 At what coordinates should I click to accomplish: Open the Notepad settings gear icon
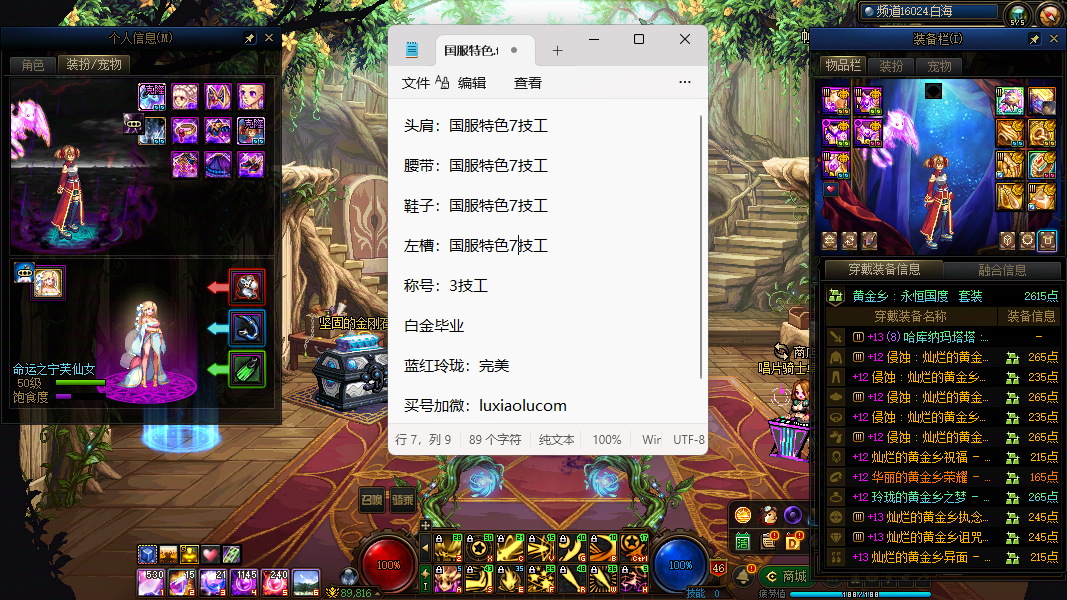click(684, 83)
